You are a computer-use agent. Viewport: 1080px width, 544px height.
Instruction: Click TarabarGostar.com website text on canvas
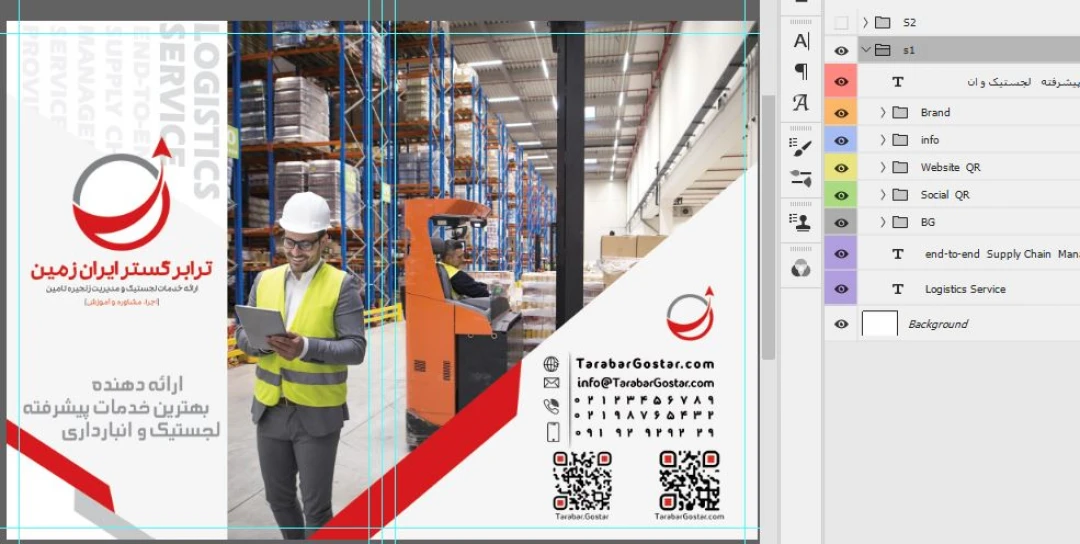coord(645,364)
